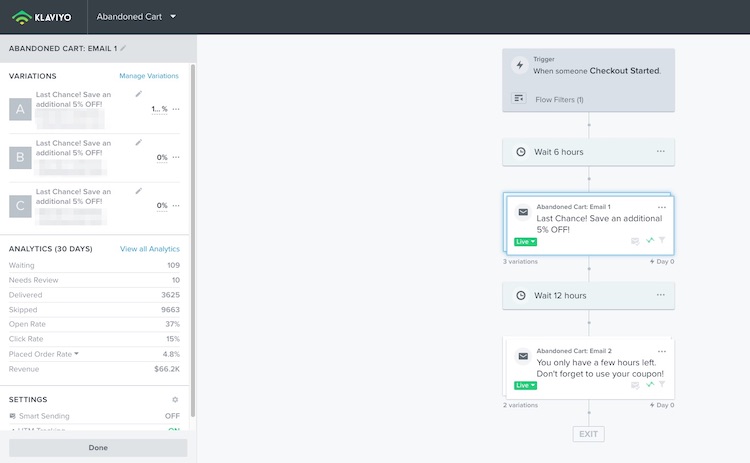The height and width of the screenshot is (463, 750).
Task: Click Email 2 smart sending icon
Action: (x=635, y=385)
